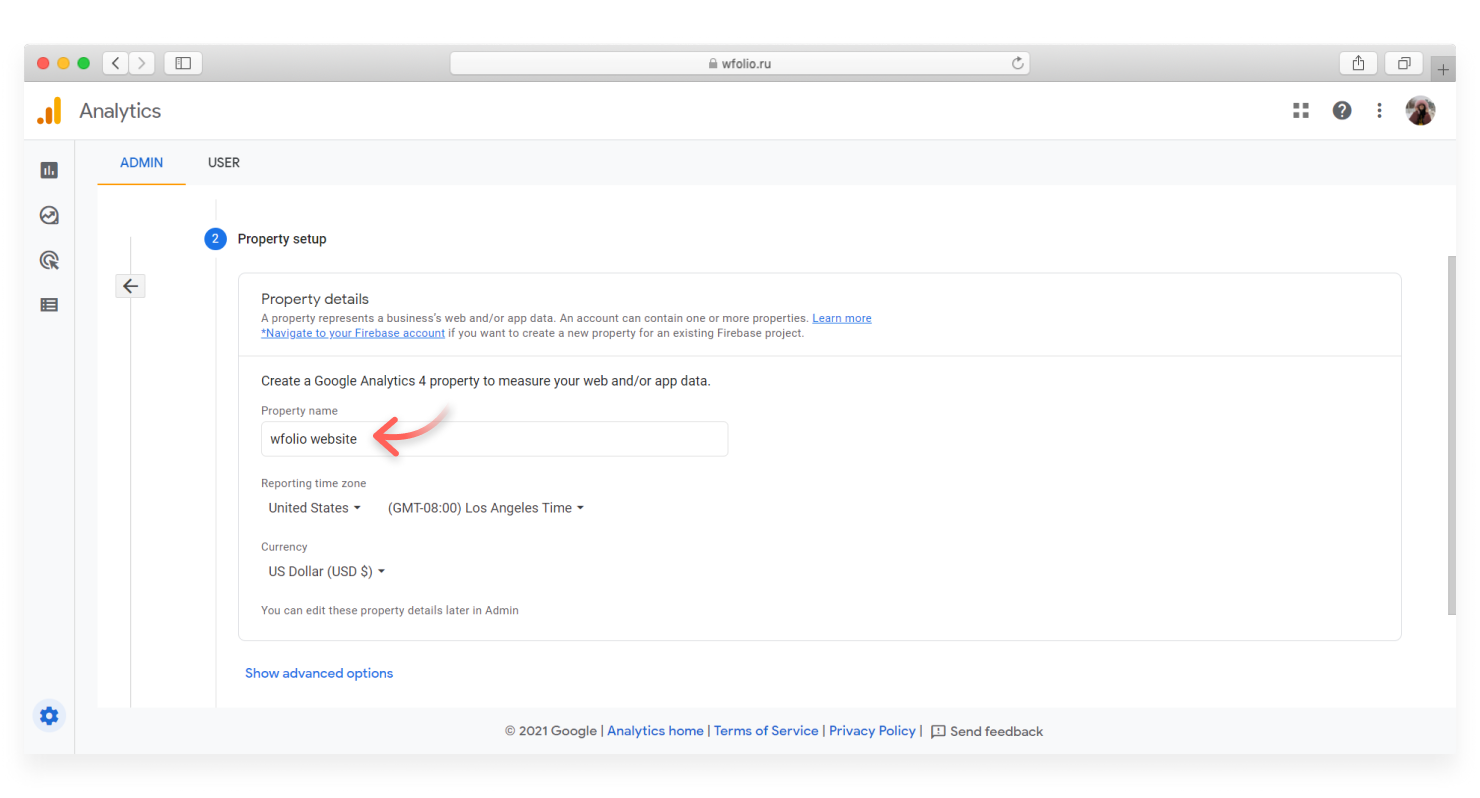Open the Help question mark icon
The width and height of the screenshot is (1480, 798).
[1342, 111]
